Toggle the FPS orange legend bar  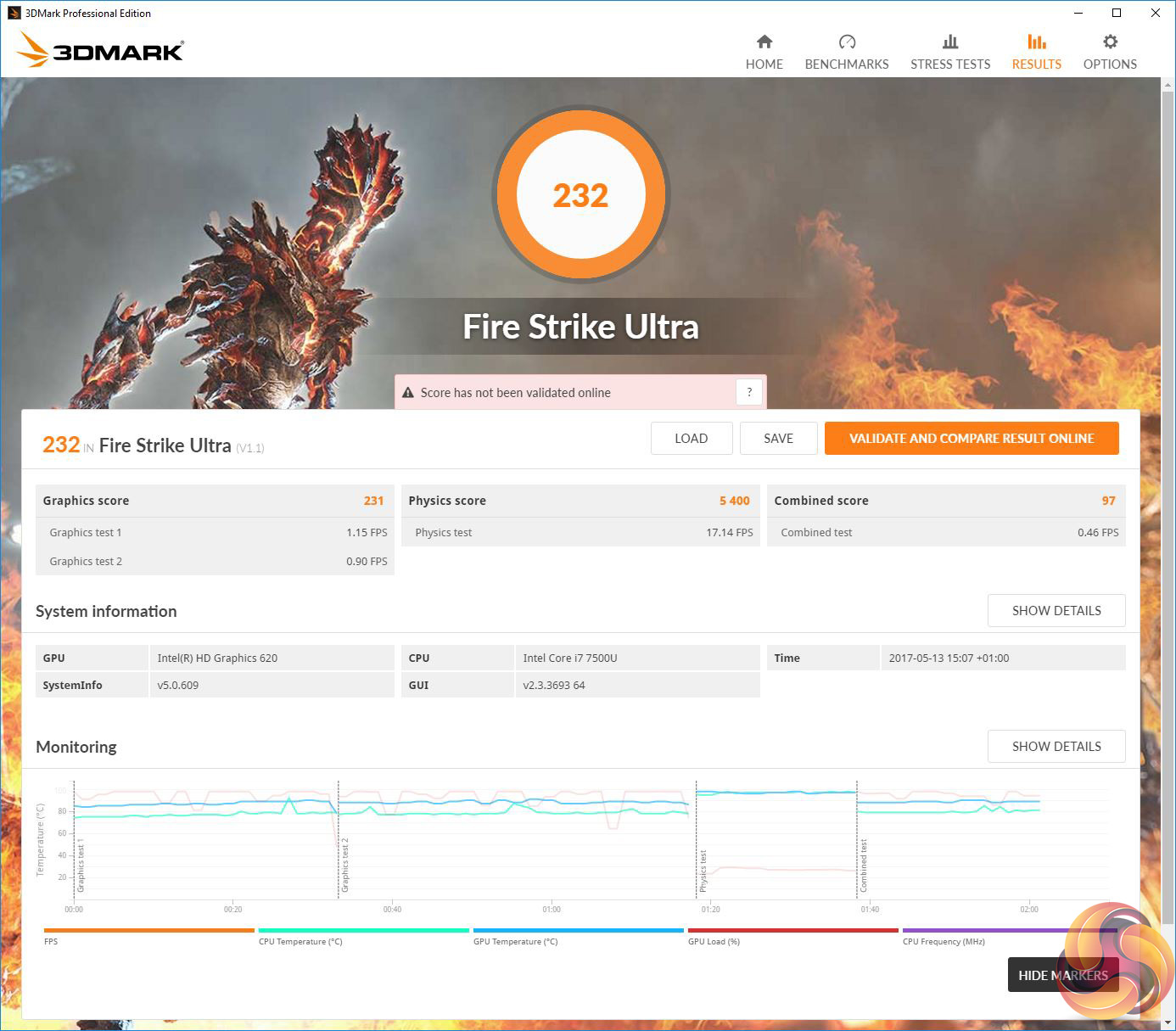click(148, 930)
